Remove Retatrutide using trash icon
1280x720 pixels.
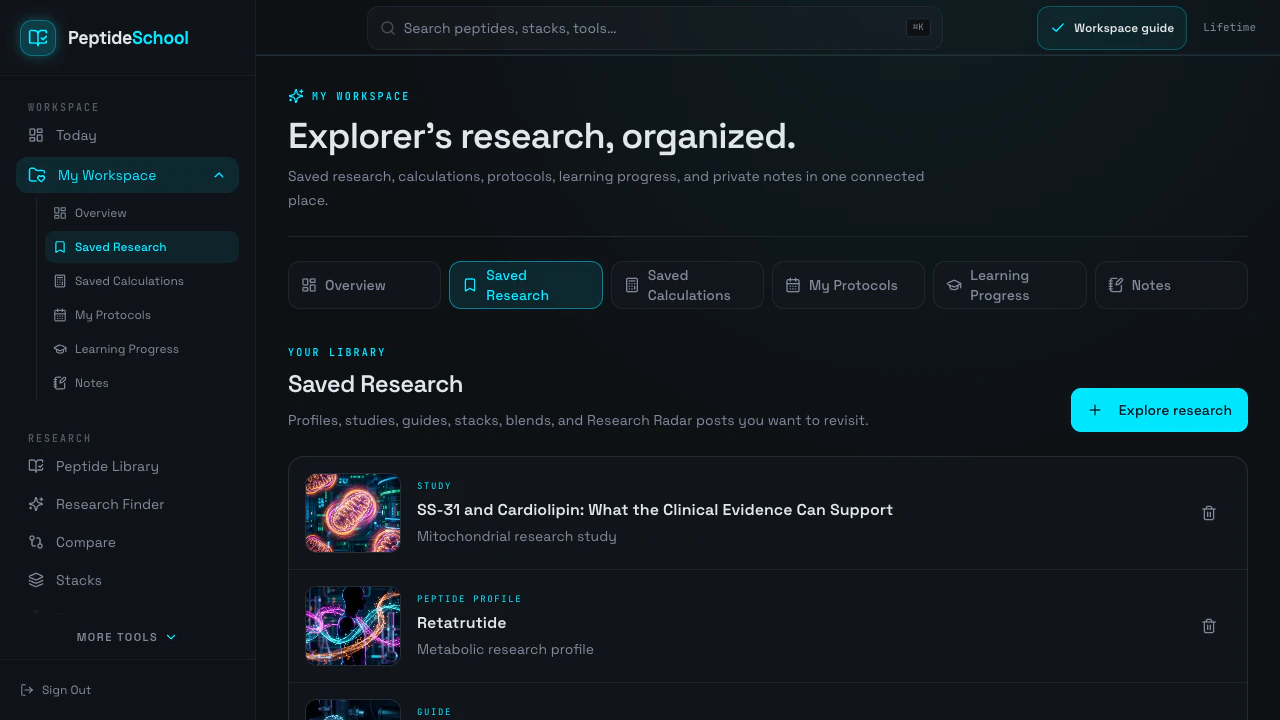tap(1209, 626)
